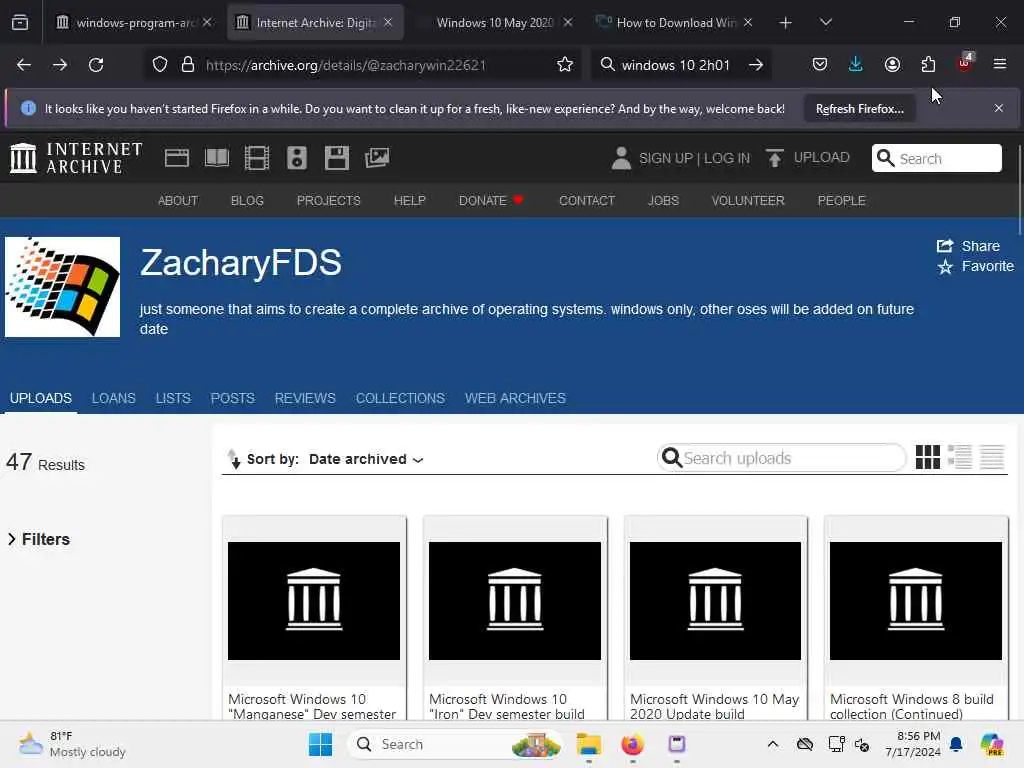Switch to the windows-program-arc tab
1024x768 pixels.
coord(133,23)
